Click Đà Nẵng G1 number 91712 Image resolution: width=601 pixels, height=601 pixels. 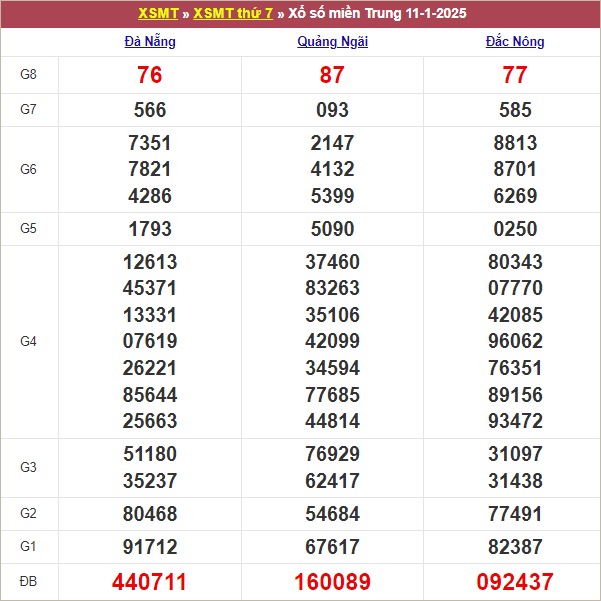point(149,547)
